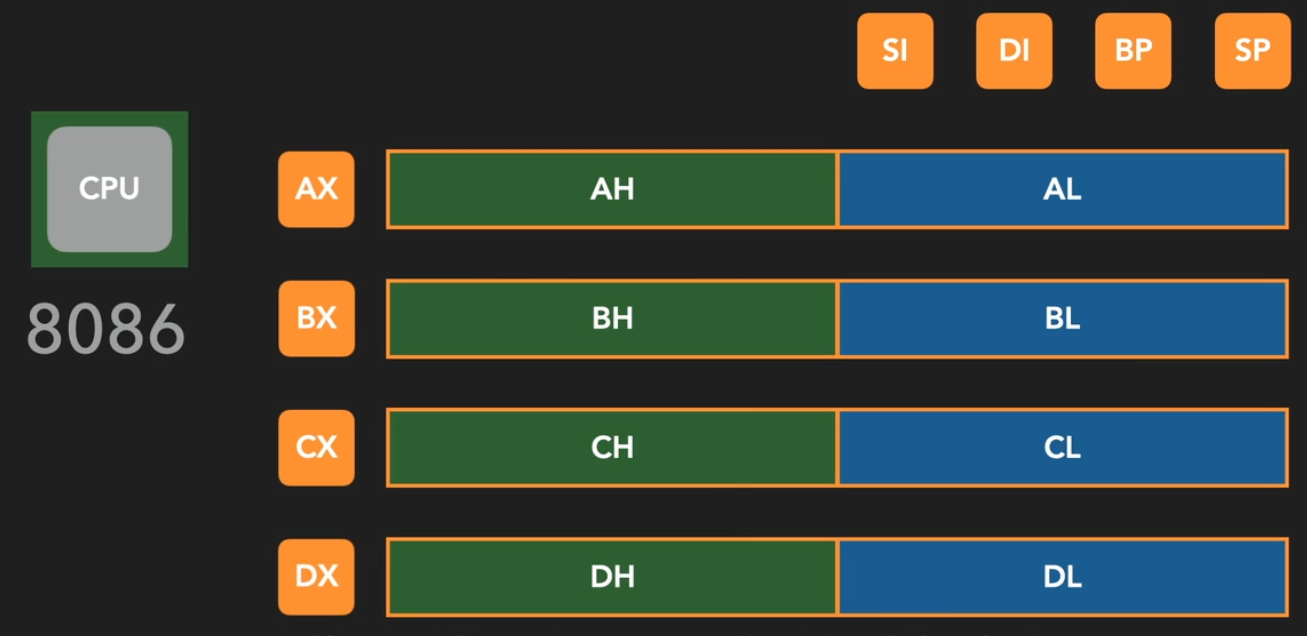Select the DH high byte segment

pos(612,577)
